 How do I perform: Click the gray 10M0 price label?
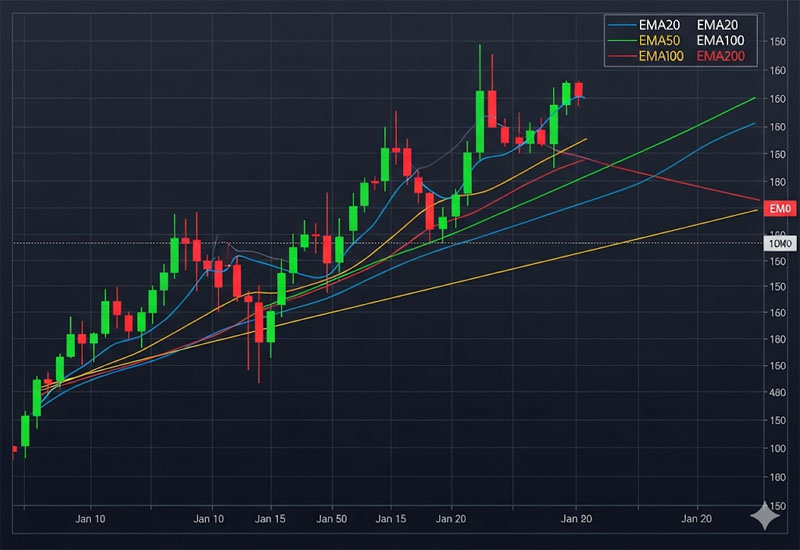(x=779, y=243)
